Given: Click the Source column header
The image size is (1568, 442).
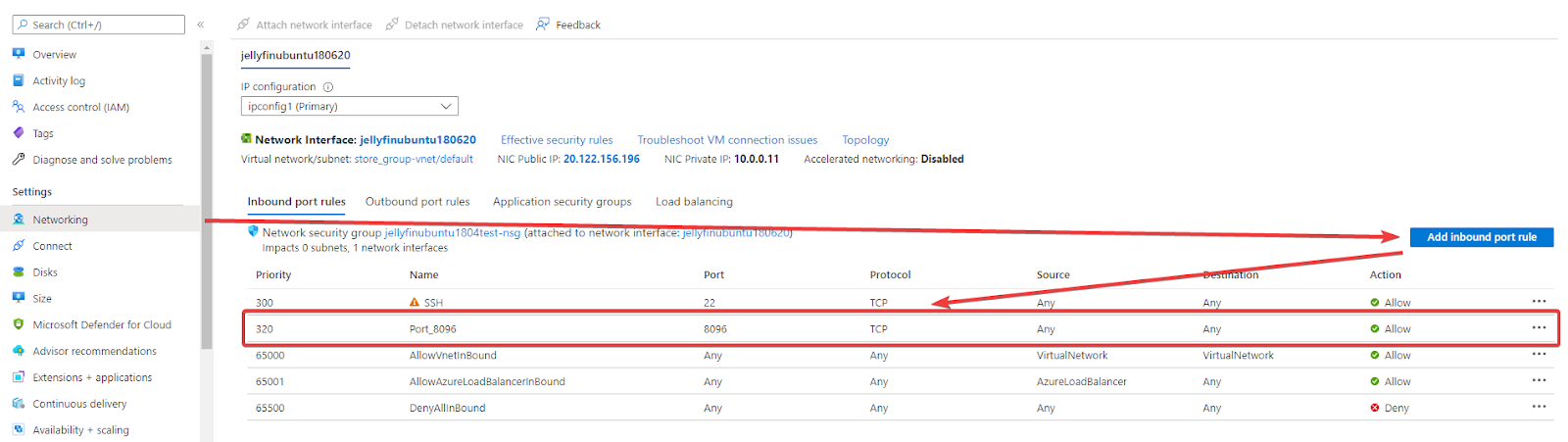Looking at the screenshot, I should 1053,275.
